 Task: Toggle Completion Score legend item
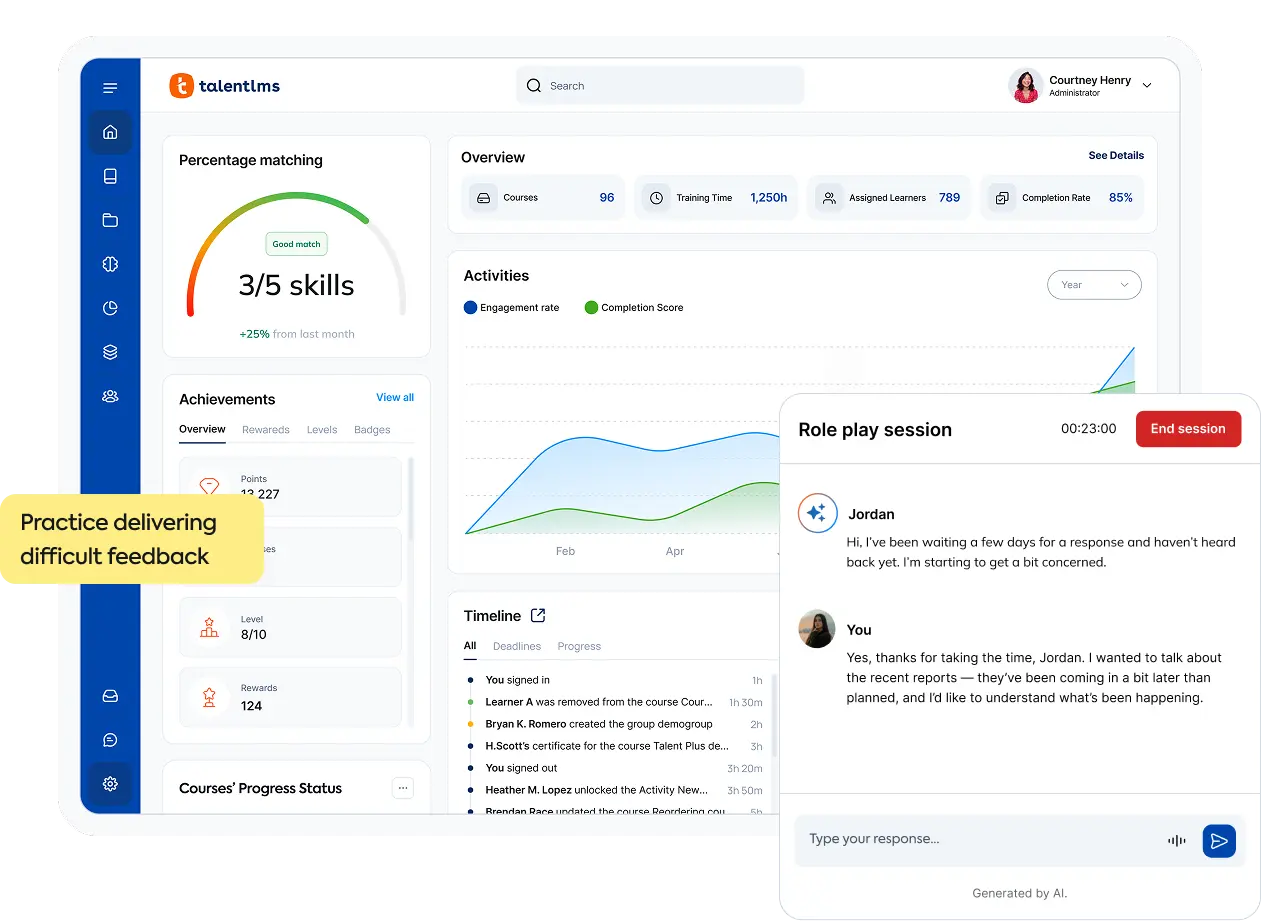(634, 308)
